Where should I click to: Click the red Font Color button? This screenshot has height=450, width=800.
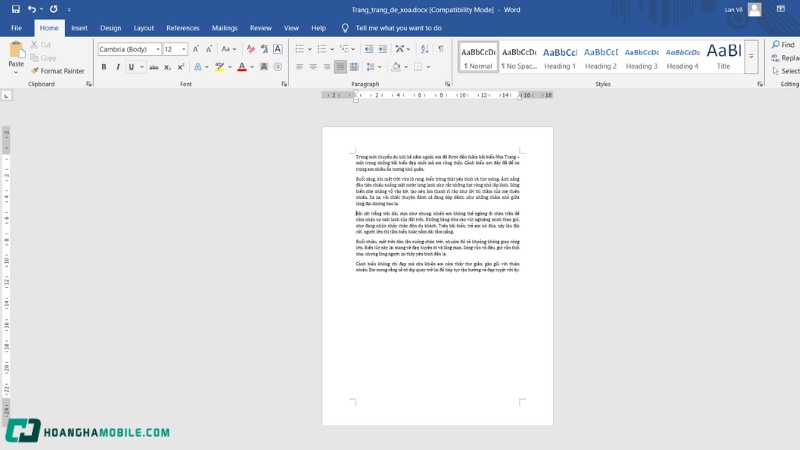242,67
